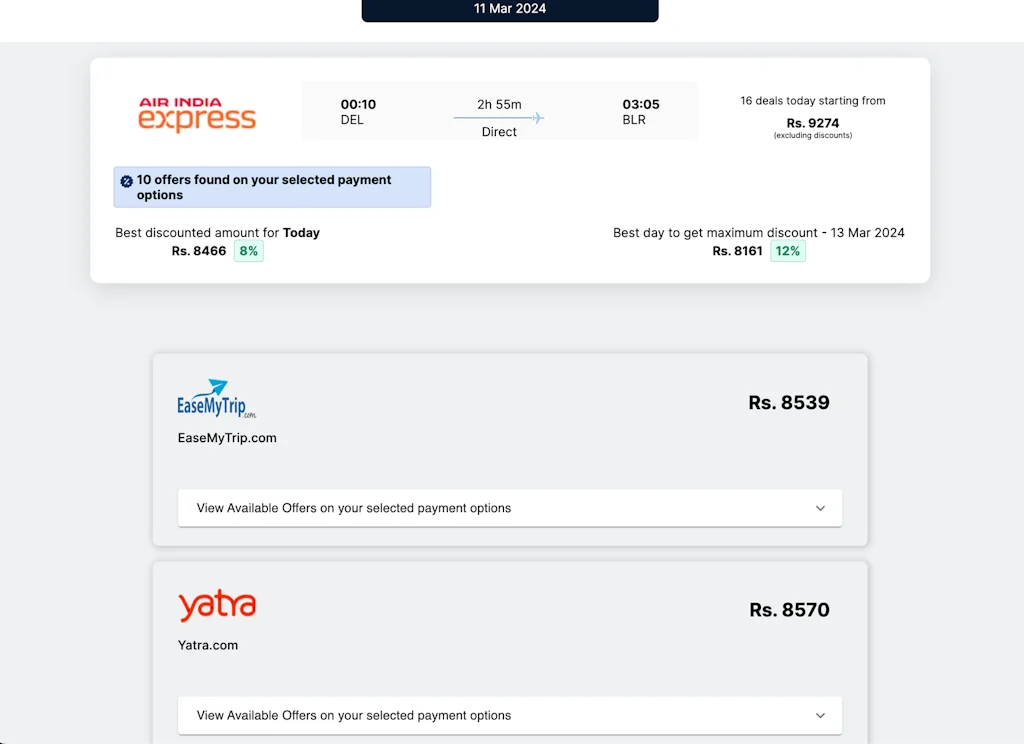Collapse the Yatra offers chevron arrow
The height and width of the screenshot is (744, 1024).
(820, 715)
